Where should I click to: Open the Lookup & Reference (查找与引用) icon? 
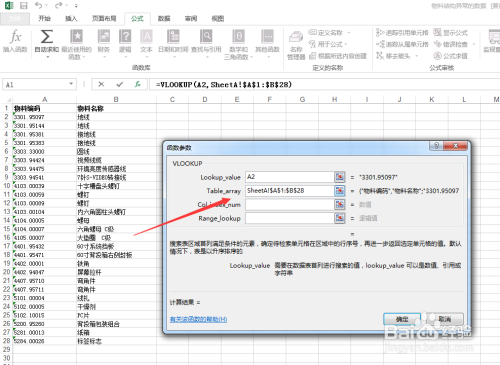(x=206, y=36)
